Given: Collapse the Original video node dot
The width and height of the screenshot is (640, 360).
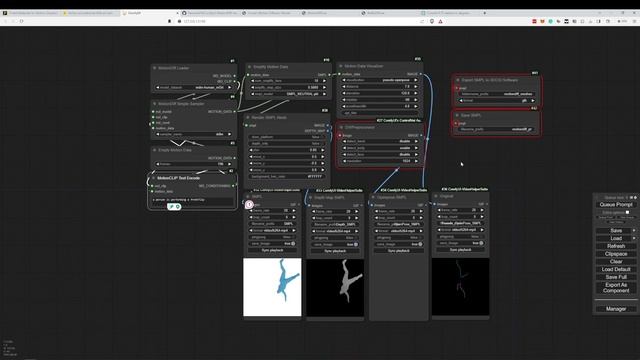Looking at the screenshot, I should tap(436, 196).
